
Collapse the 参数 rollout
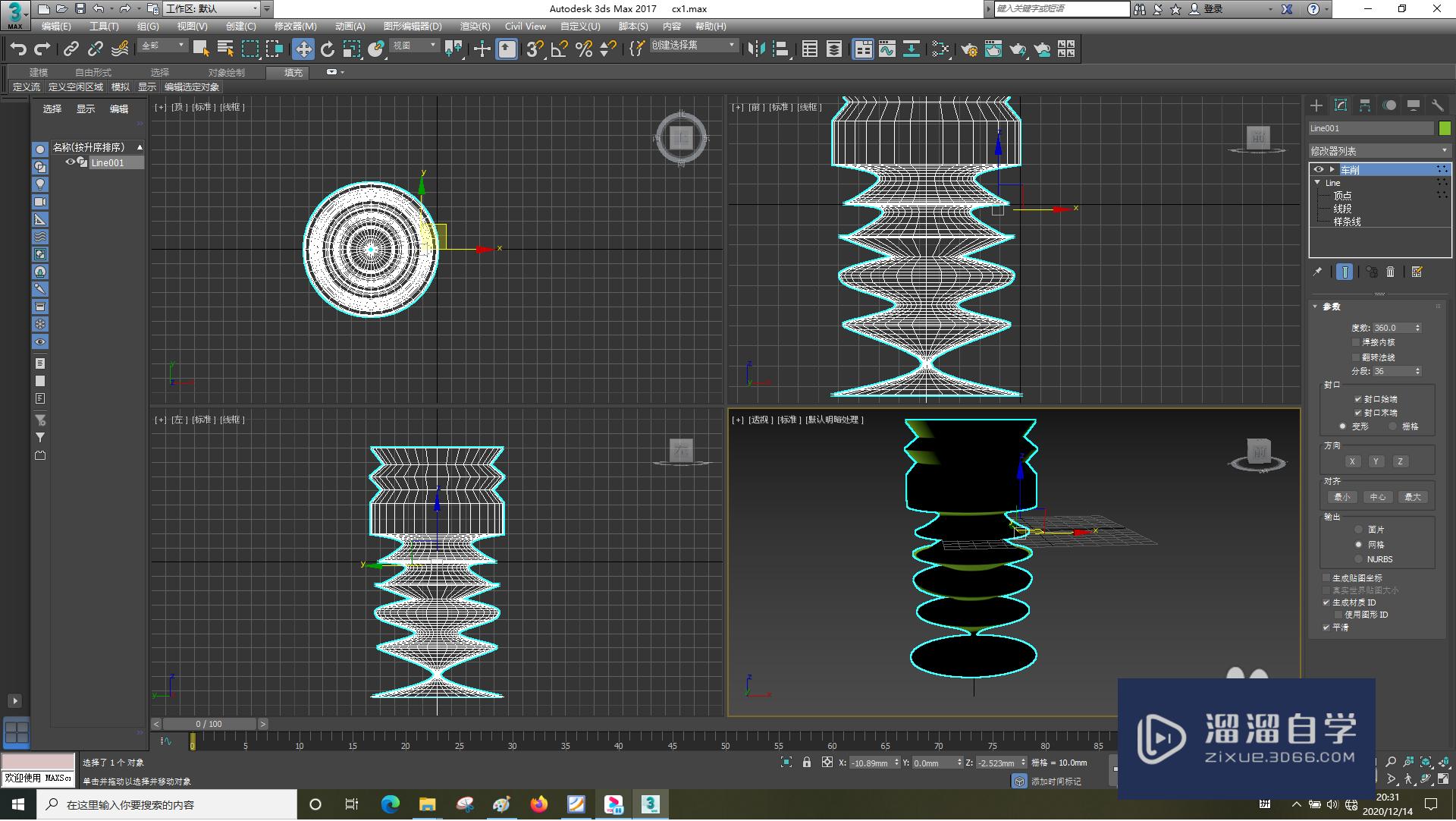[x=1316, y=307]
